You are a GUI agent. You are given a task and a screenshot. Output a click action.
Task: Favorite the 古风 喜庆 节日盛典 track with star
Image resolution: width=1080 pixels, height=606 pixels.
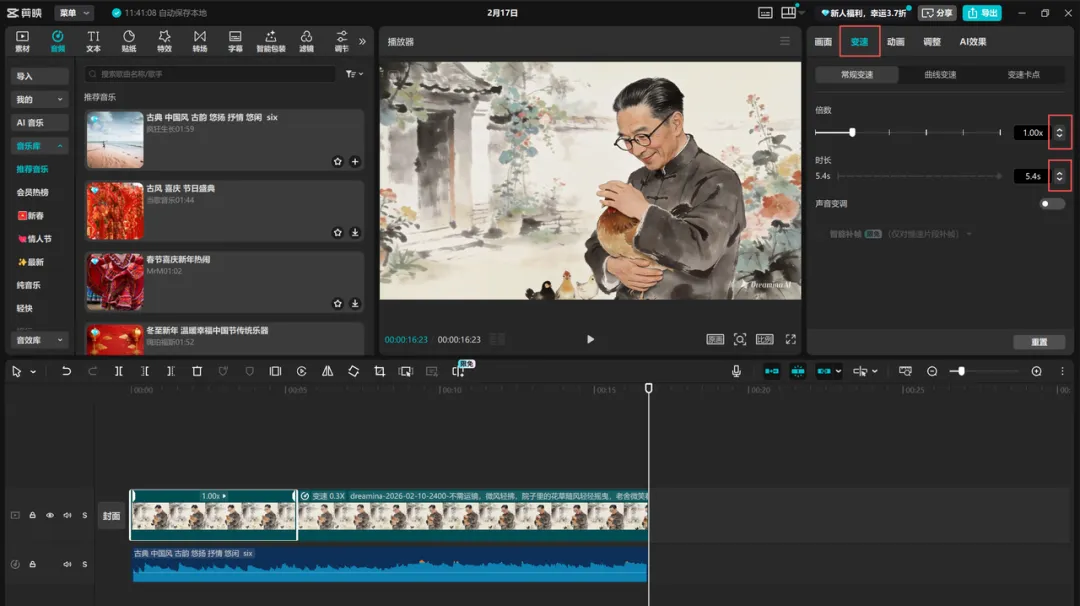338,233
